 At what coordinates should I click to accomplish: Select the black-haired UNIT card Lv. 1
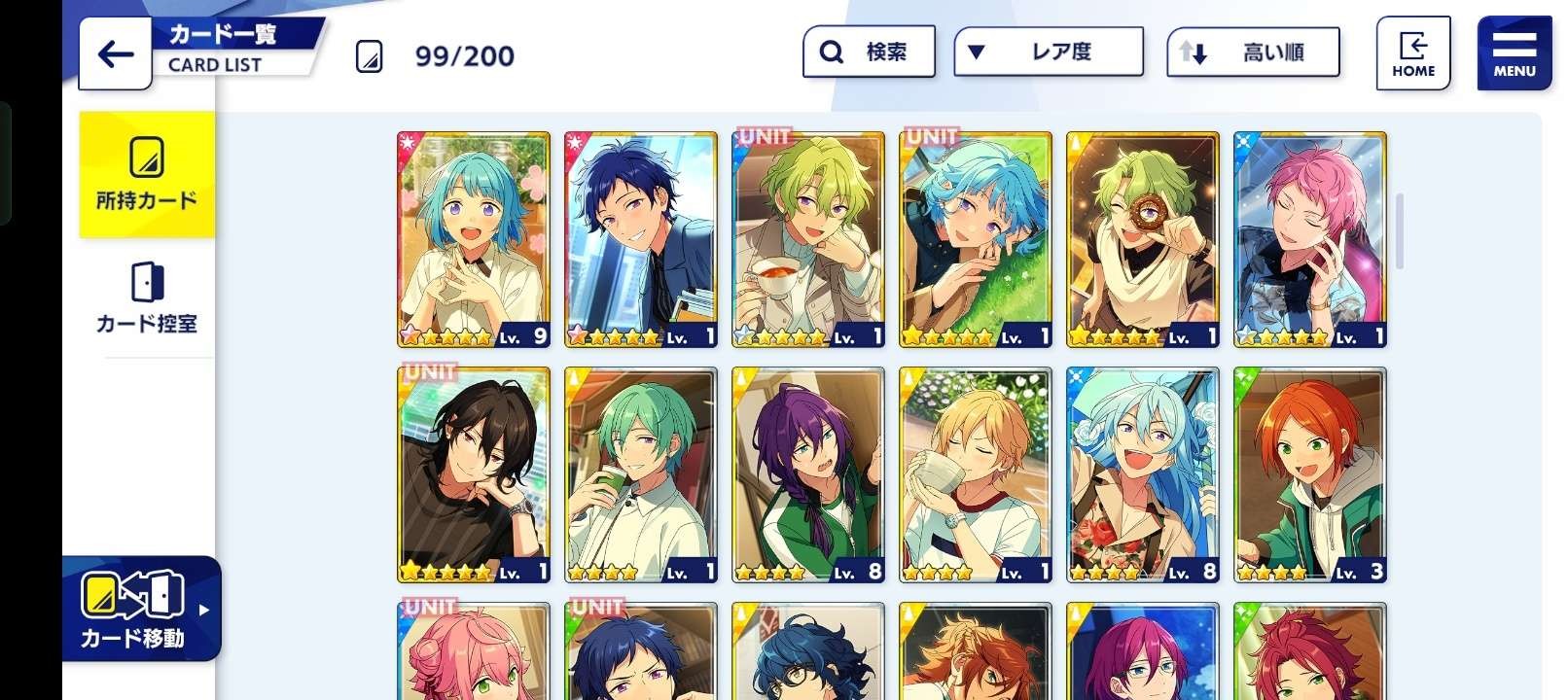pos(474,475)
